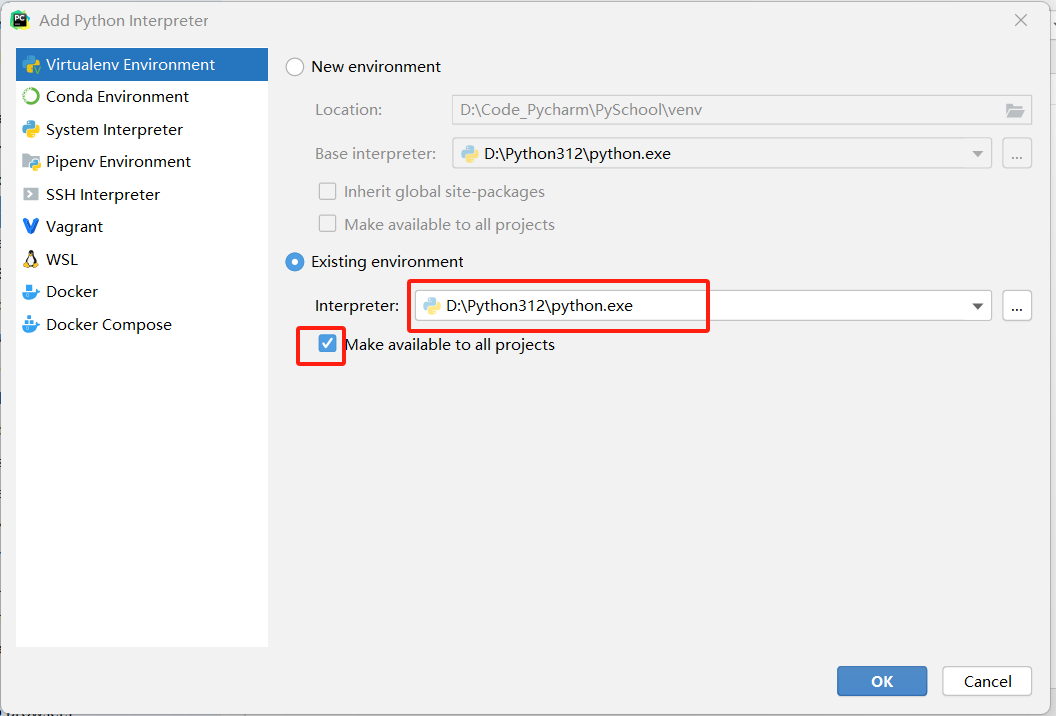The width and height of the screenshot is (1056, 716).
Task: Click the Vagrant V icon
Action: pos(31,227)
